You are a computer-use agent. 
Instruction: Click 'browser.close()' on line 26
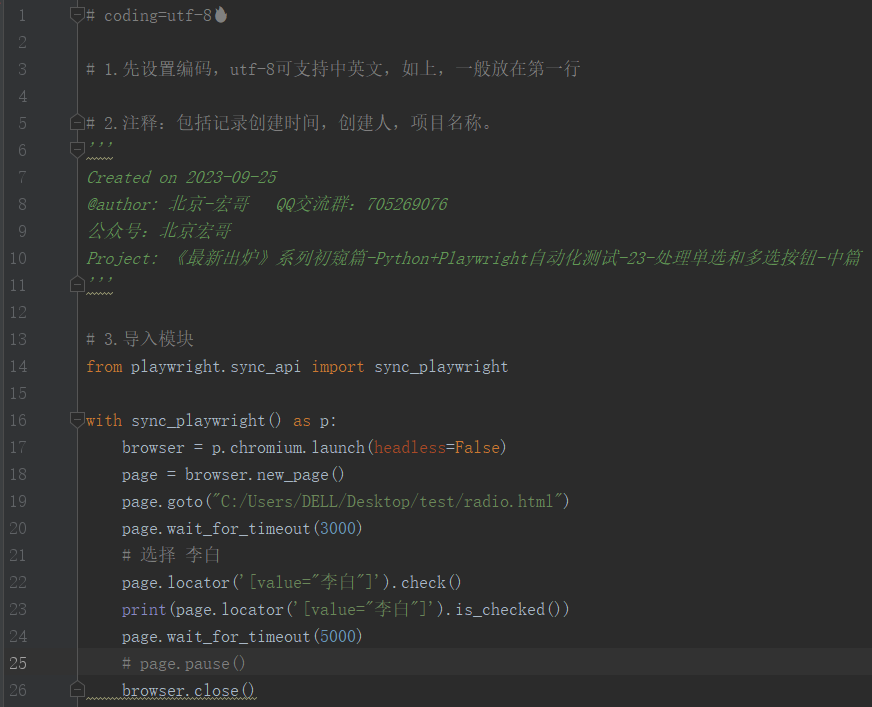click(x=188, y=690)
